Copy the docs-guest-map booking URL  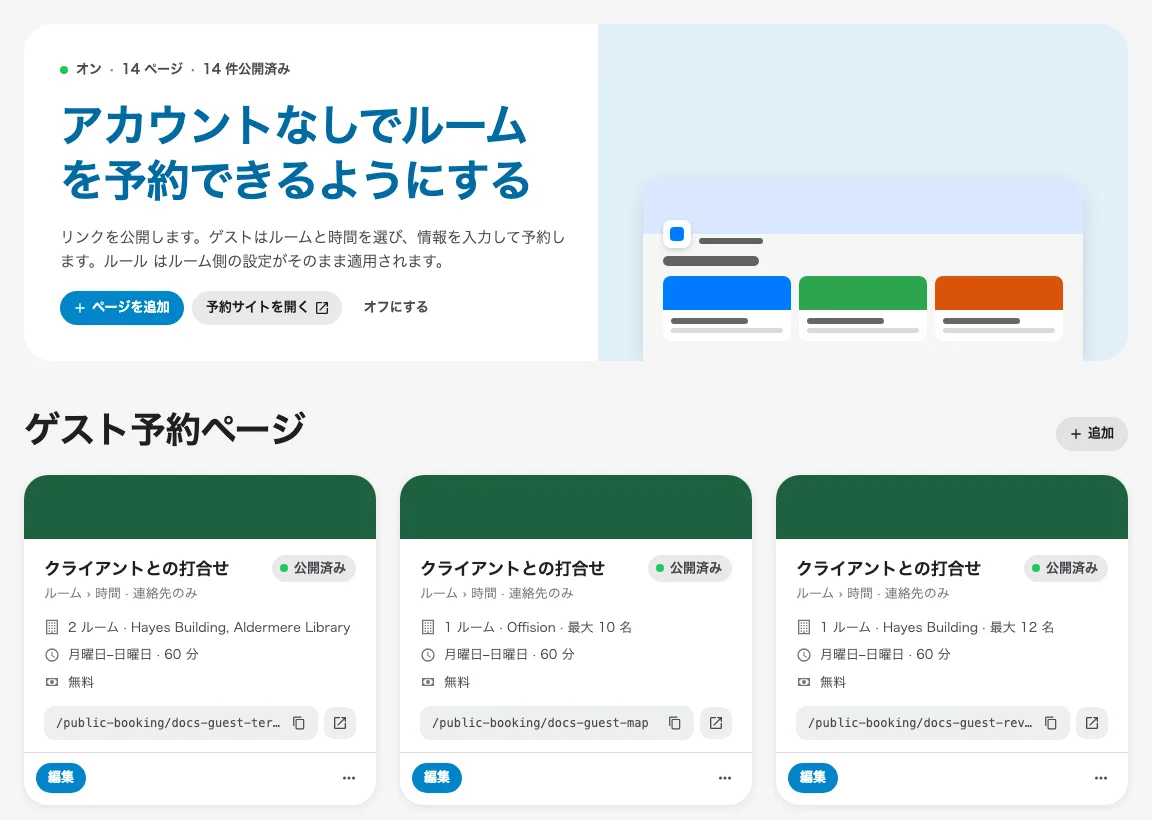tap(674, 723)
